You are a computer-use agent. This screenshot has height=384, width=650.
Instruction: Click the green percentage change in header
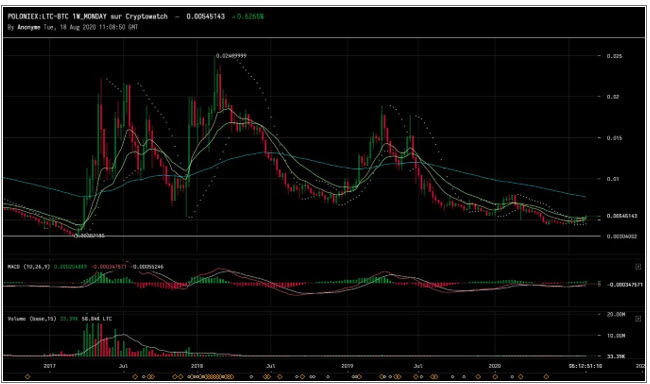(x=247, y=17)
